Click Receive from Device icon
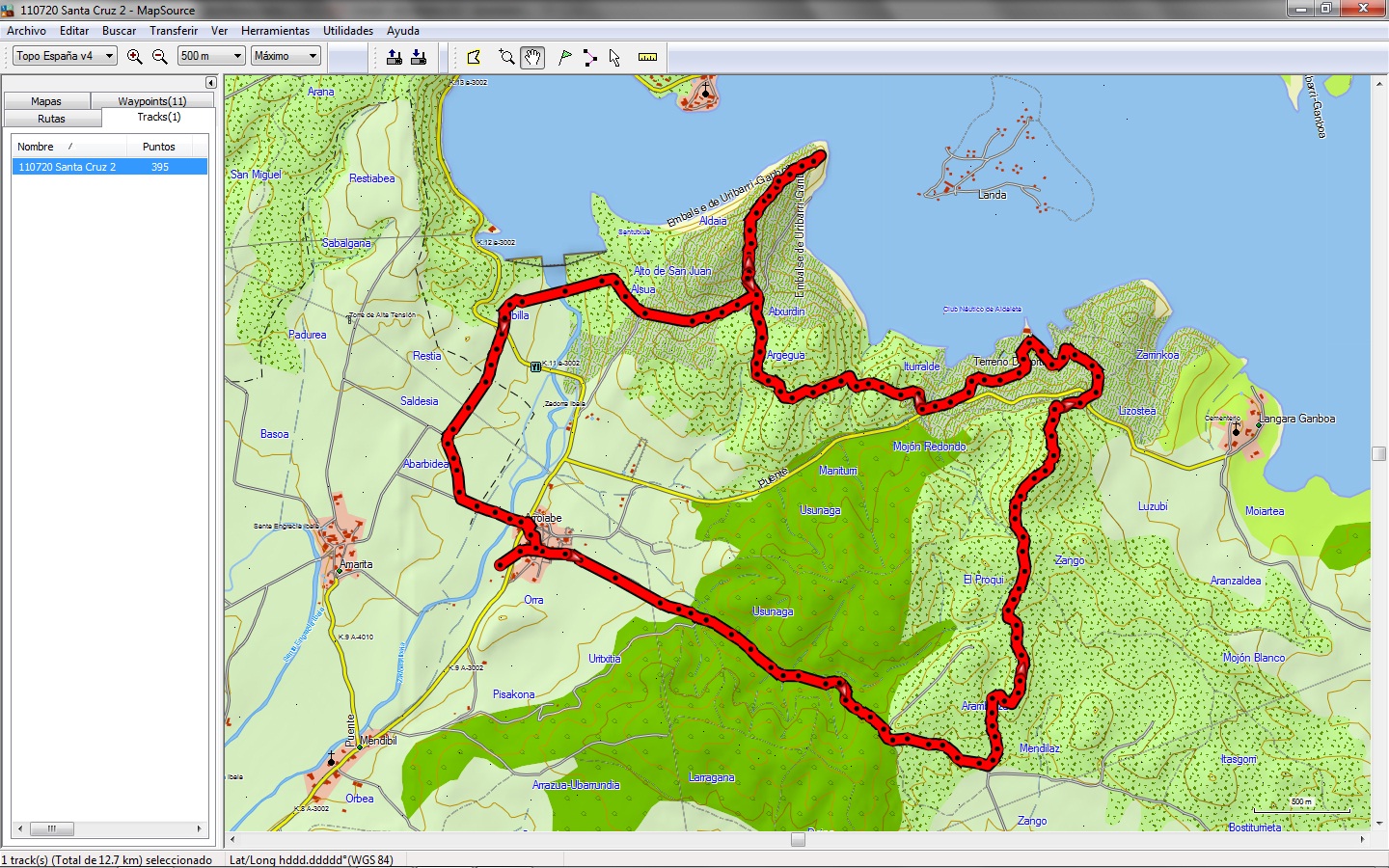 tap(419, 57)
